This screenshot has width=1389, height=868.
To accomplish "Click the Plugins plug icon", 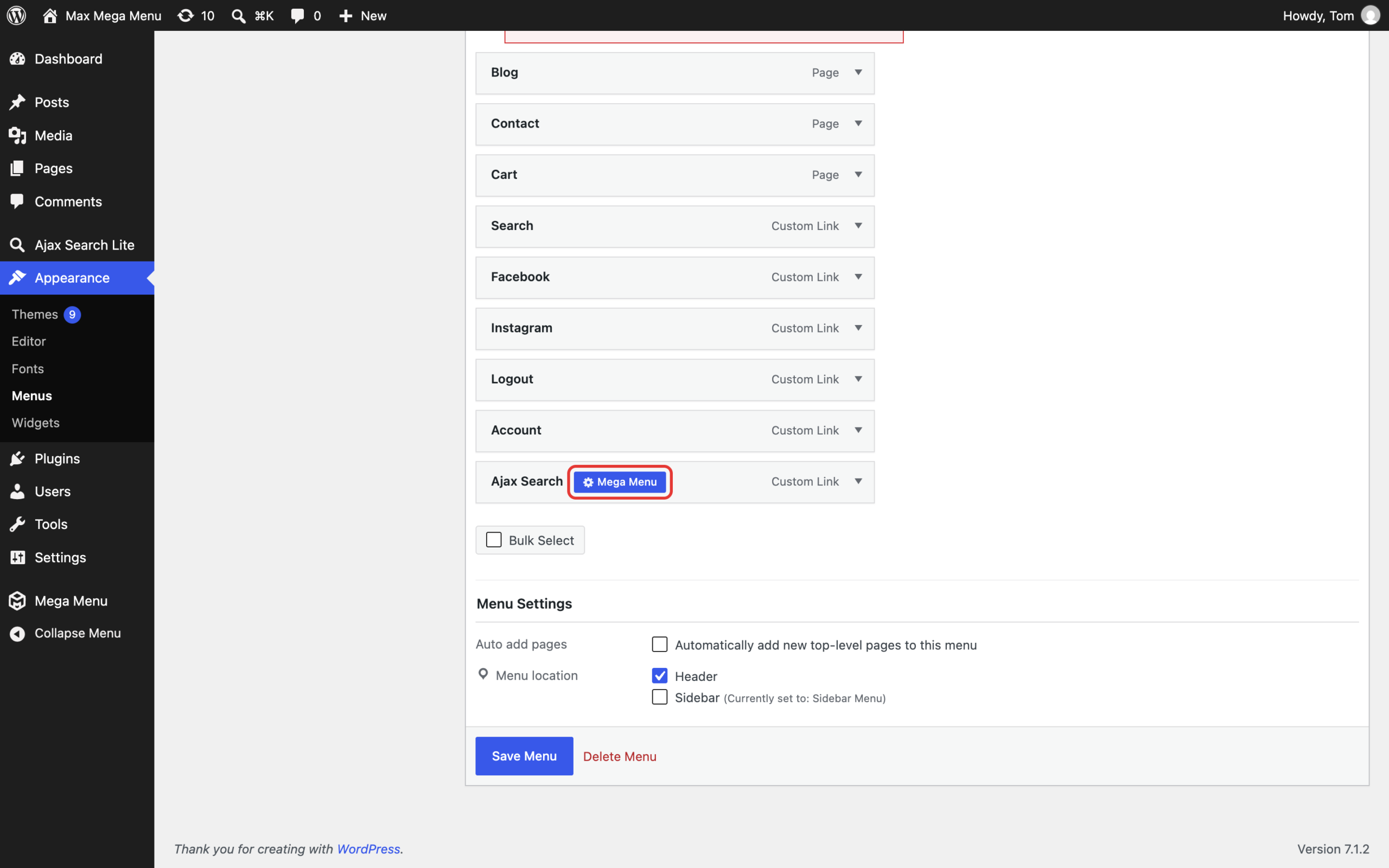I will click(x=17, y=459).
